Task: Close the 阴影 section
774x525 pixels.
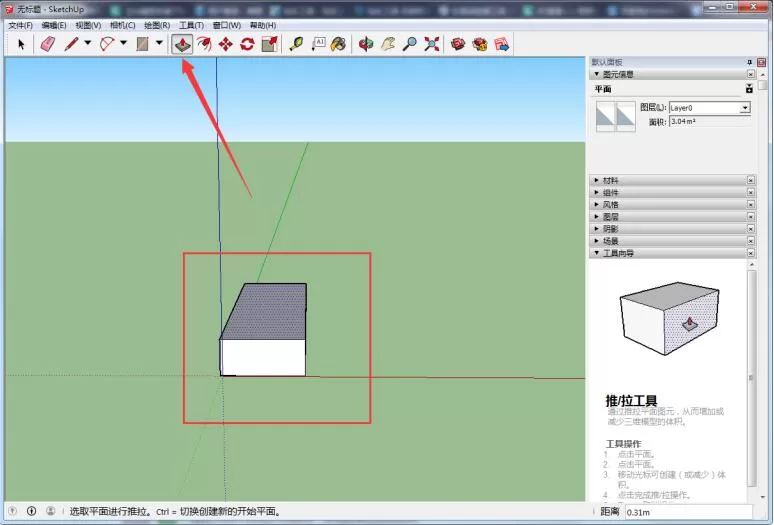Action: click(x=751, y=228)
